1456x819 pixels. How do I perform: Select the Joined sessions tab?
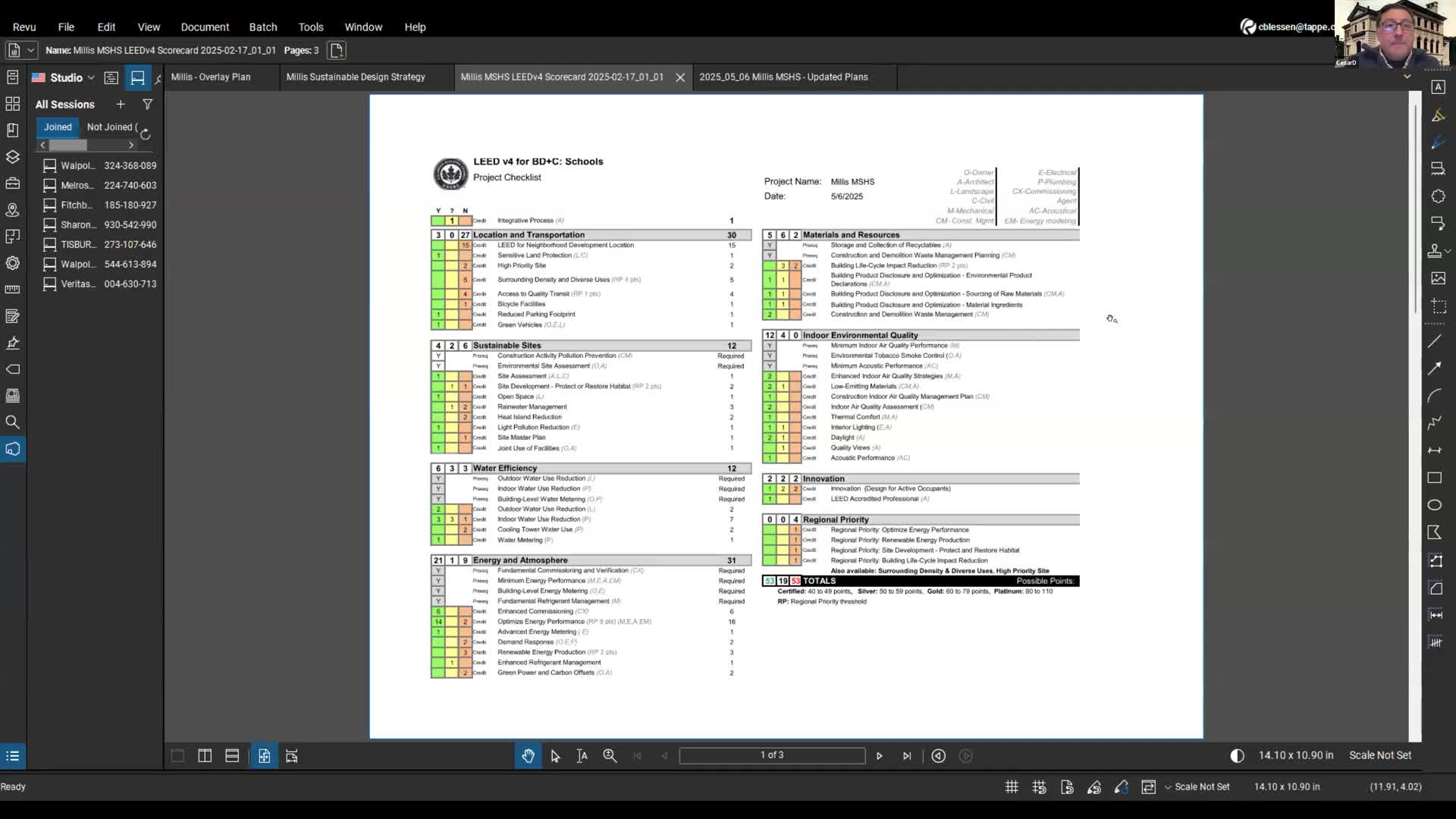coord(58,127)
